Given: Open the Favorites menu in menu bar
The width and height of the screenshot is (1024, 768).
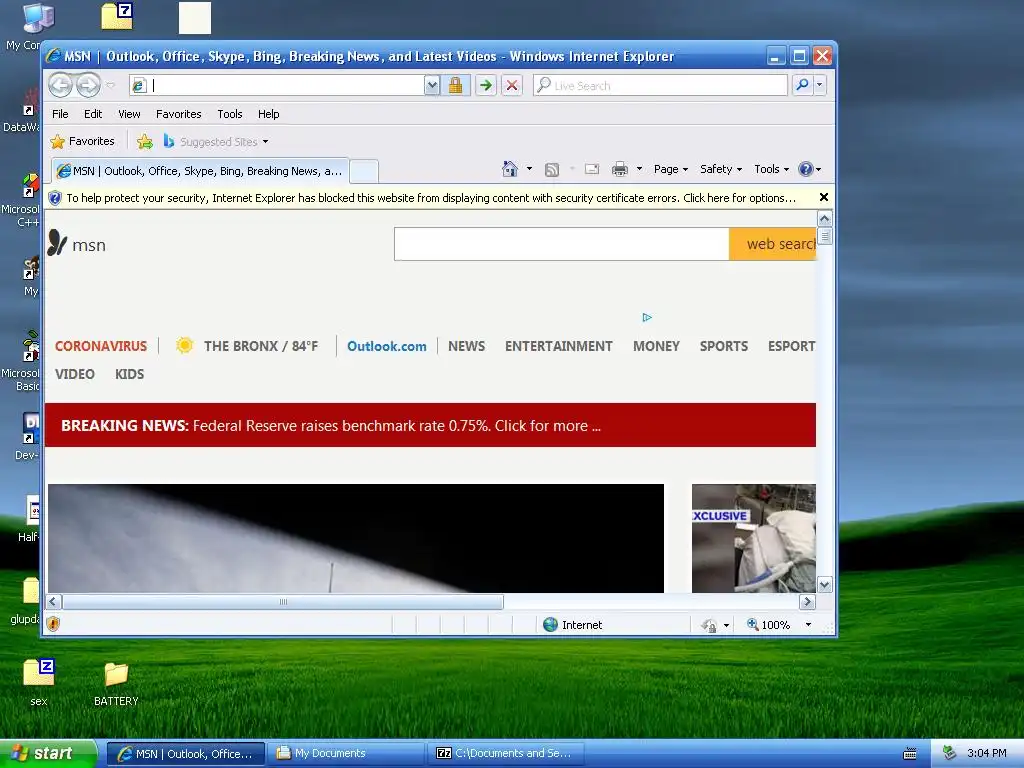Looking at the screenshot, I should click(178, 114).
